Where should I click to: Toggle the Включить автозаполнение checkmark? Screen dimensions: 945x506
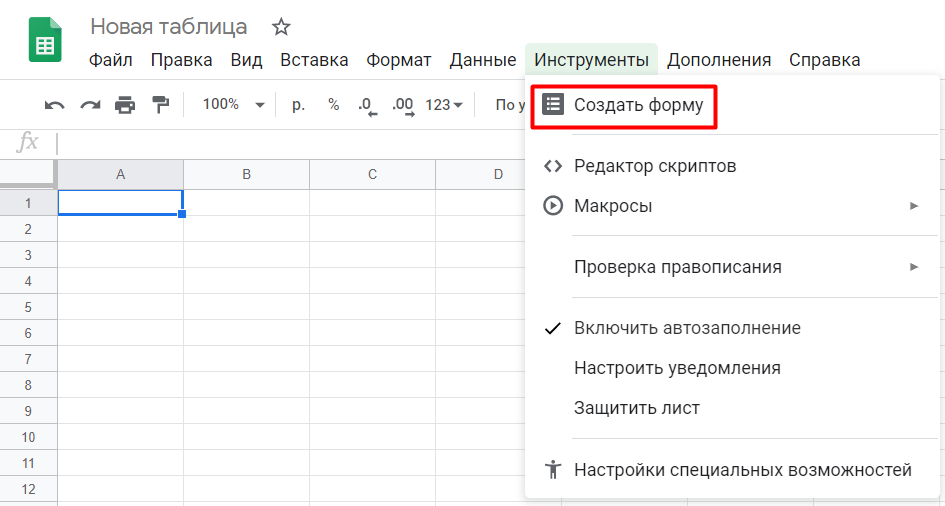pyautogui.click(x=553, y=328)
